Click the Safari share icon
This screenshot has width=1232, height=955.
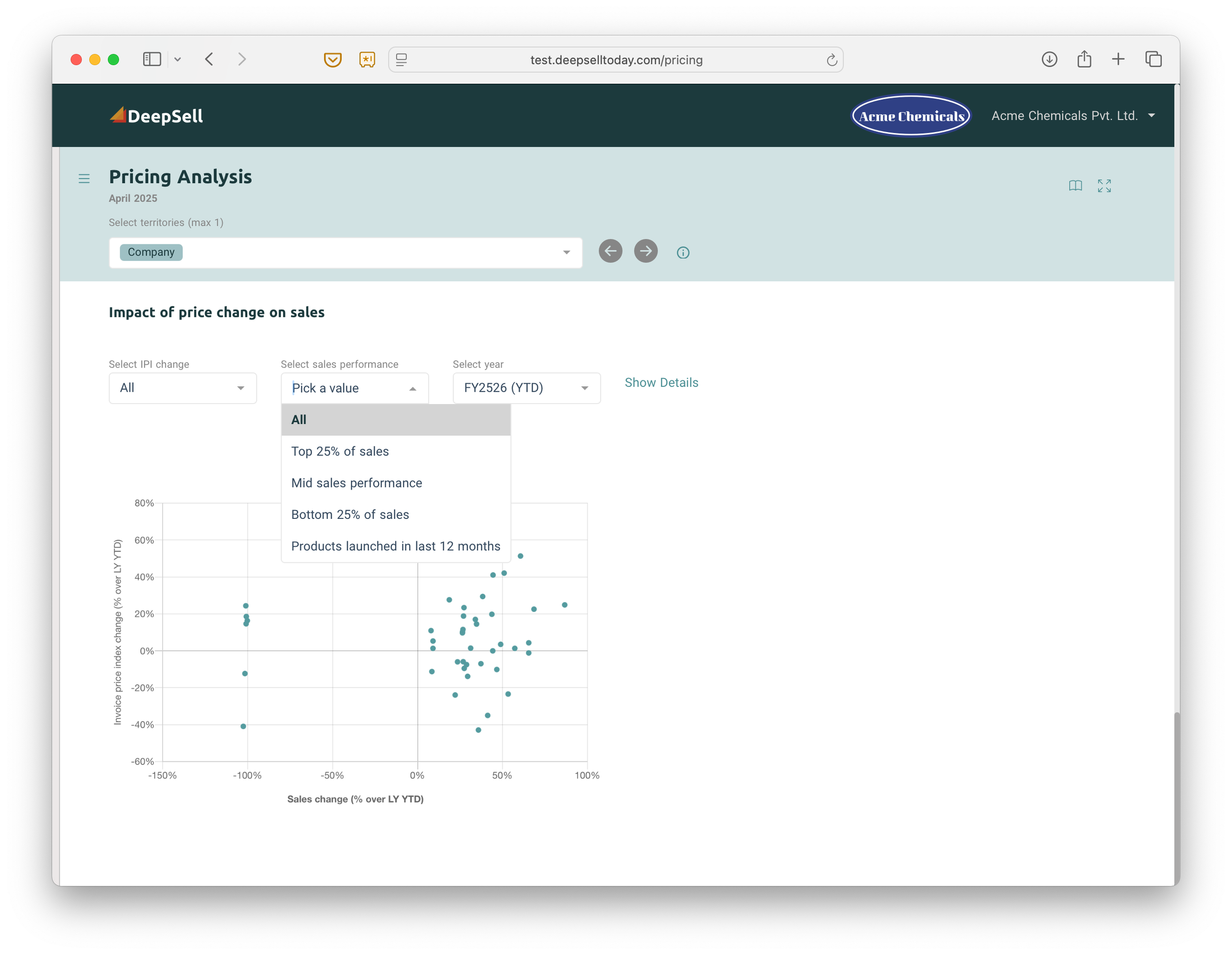tap(1084, 59)
